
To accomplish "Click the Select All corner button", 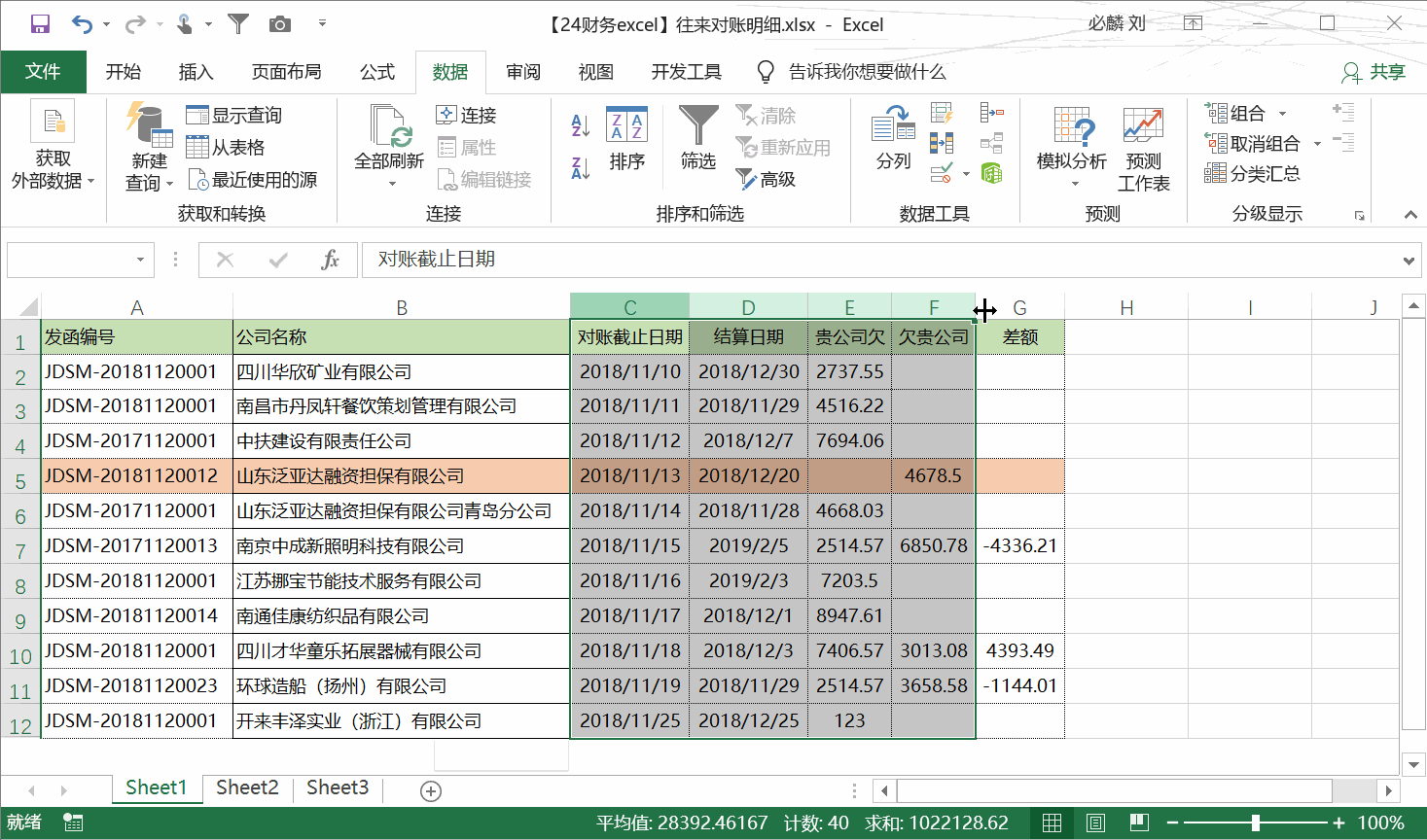I will pyautogui.click(x=20, y=307).
